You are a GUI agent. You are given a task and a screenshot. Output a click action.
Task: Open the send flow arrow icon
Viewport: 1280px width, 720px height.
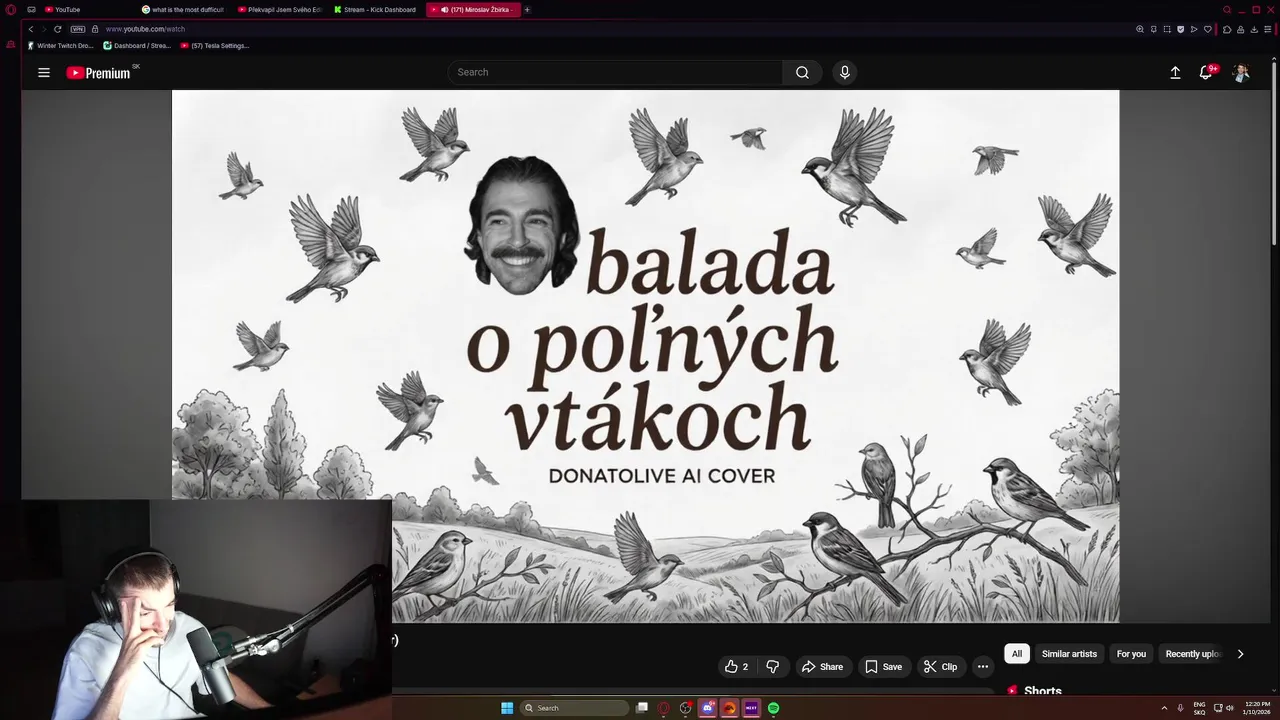pyautogui.click(x=1194, y=29)
